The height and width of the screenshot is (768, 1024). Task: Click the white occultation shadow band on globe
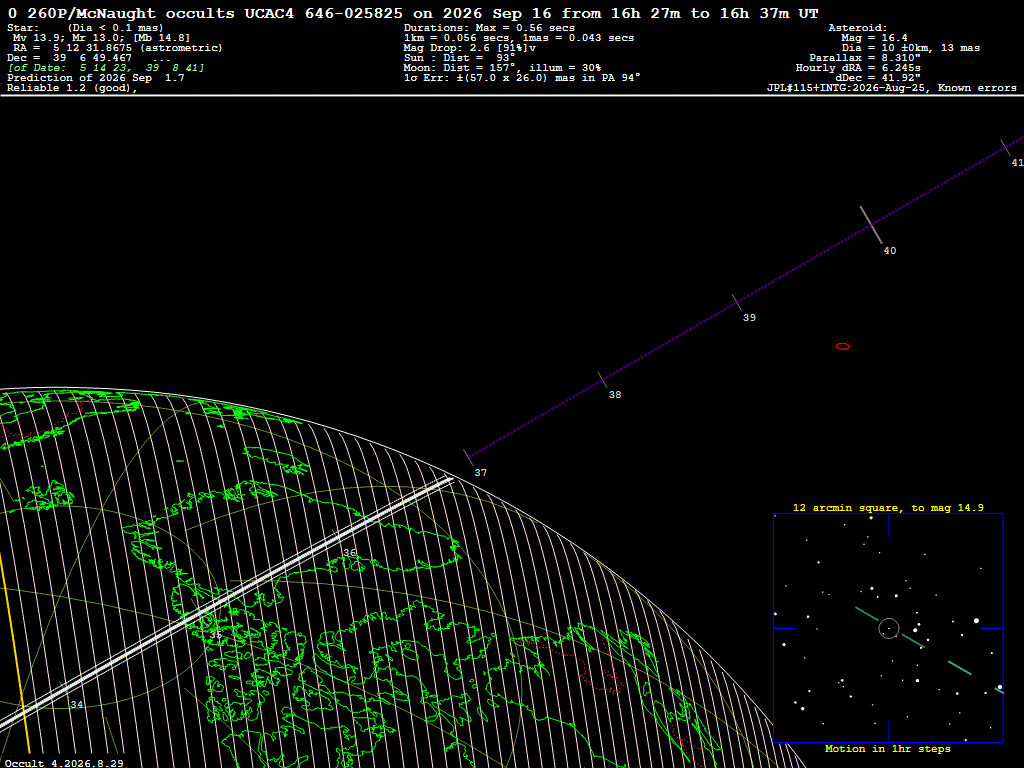(226, 603)
